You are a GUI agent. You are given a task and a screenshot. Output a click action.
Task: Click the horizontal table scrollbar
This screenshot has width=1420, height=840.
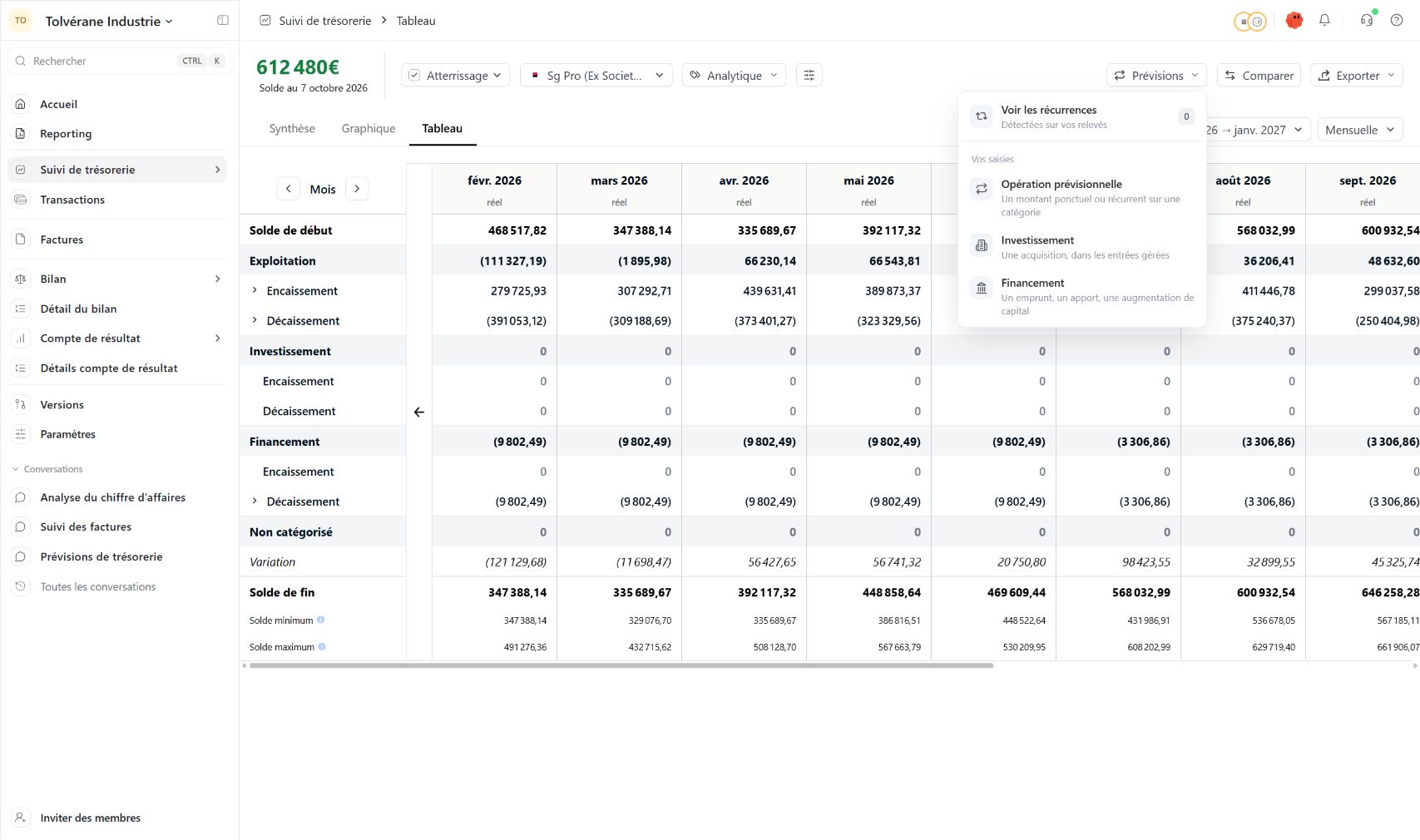point(621,666)
